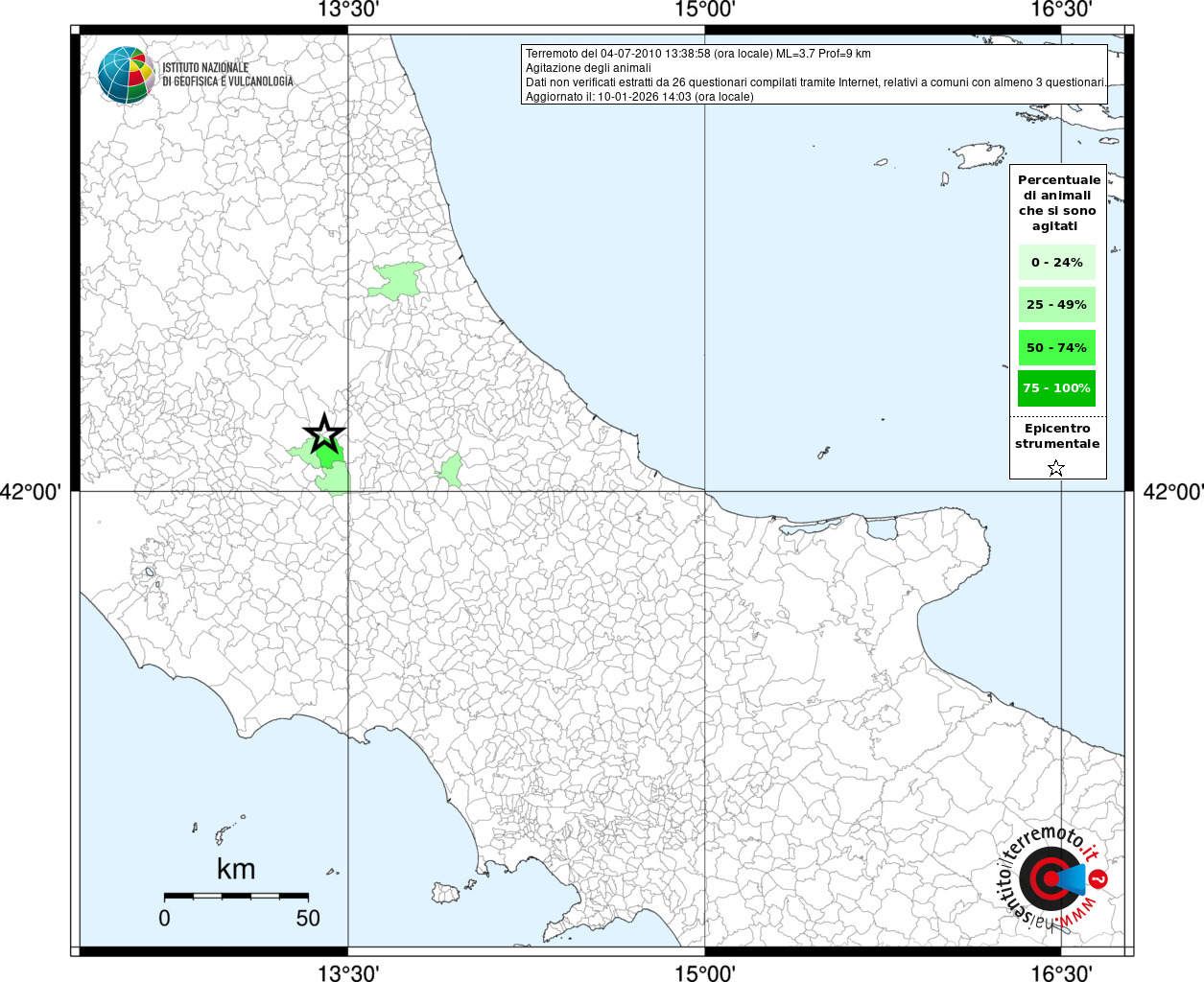Click the 50 - 74% legend swatch
Image resolution: width=1204 pixels, height=982 pixels.
(1056, 347)
